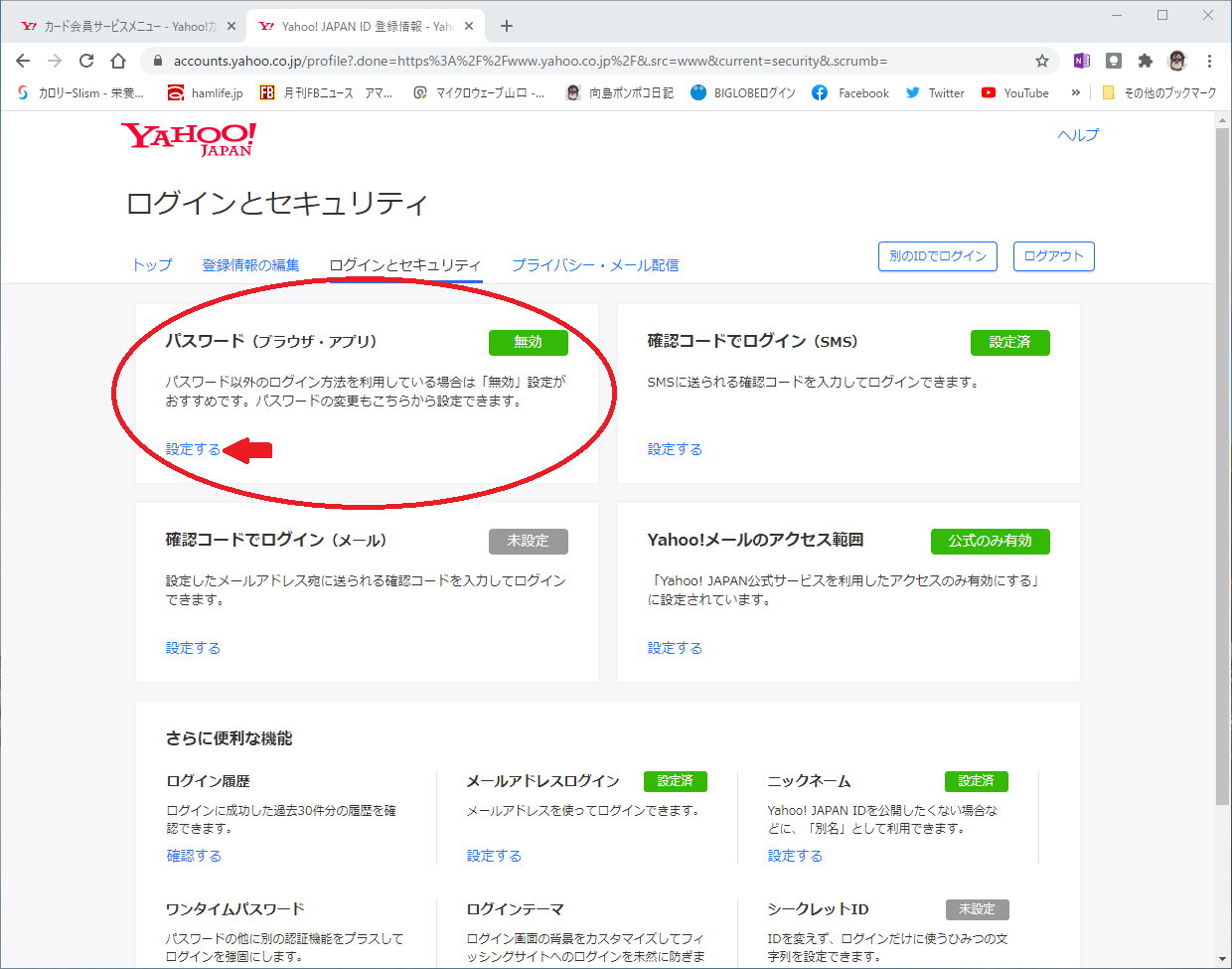Open 向島ポンポコ日記 bookmark
1232x969 pixels.
coord(619,92)
